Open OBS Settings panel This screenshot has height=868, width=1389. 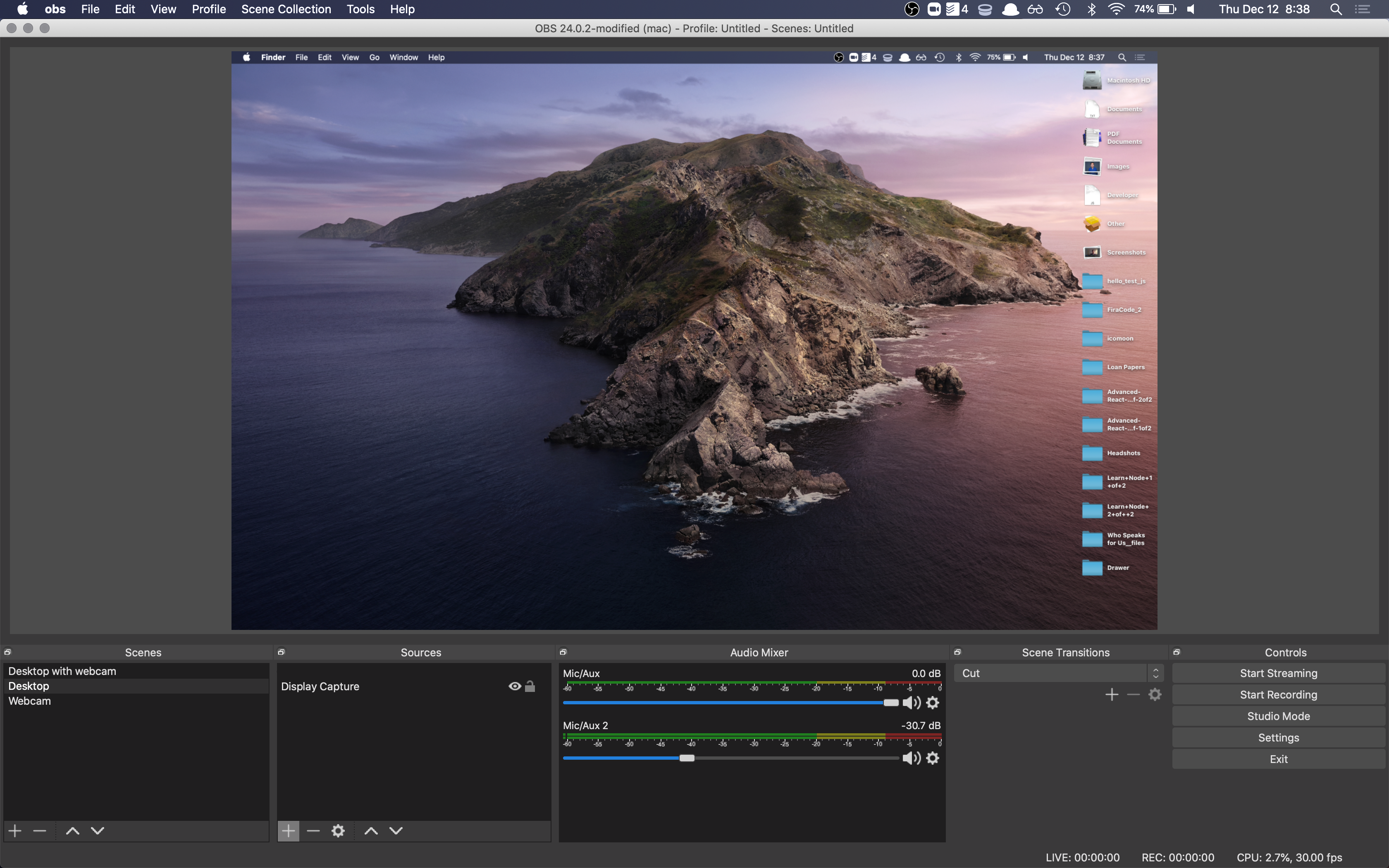click(1279, 737)
